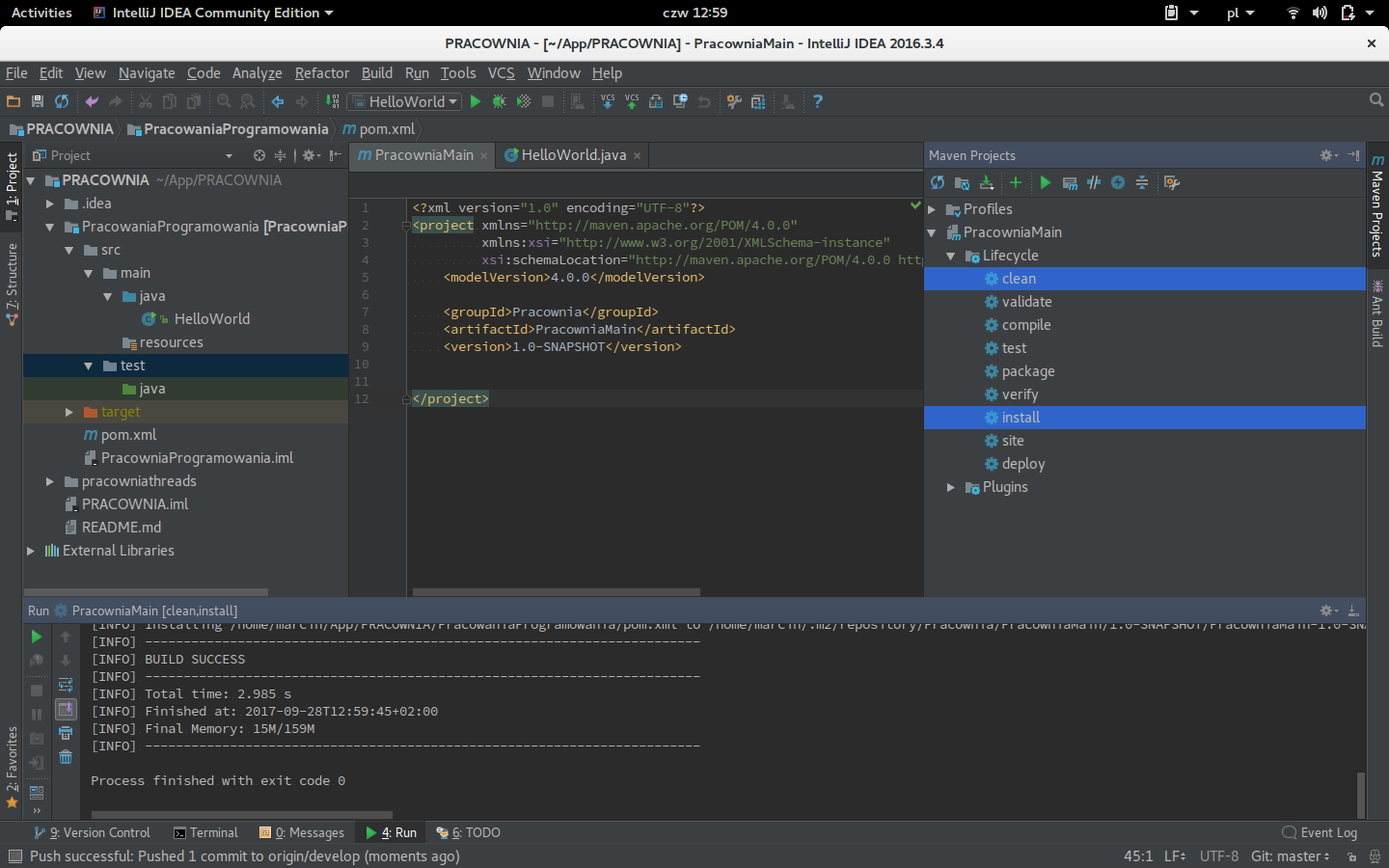Screen dimensions: 1389x868
Task: Collapse the Lifecycle node in Maven
Action: click(951, 256)
